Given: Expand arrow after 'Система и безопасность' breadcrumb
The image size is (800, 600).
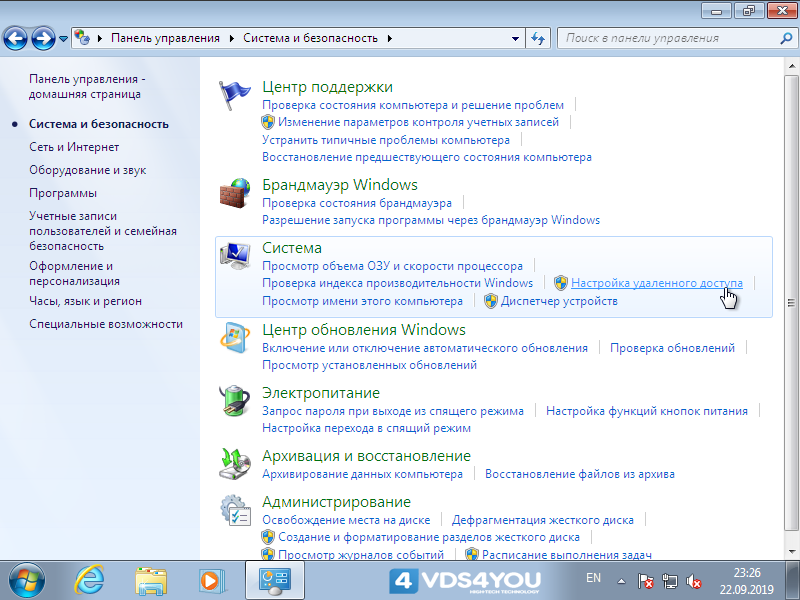Looking at the screenshot, I should point(390,38).
